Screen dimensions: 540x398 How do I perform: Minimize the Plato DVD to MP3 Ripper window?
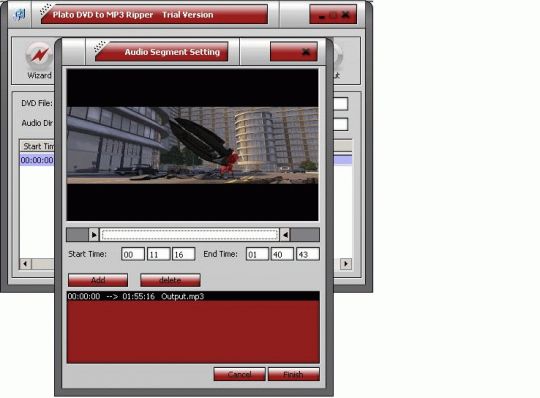click(322, 15)
